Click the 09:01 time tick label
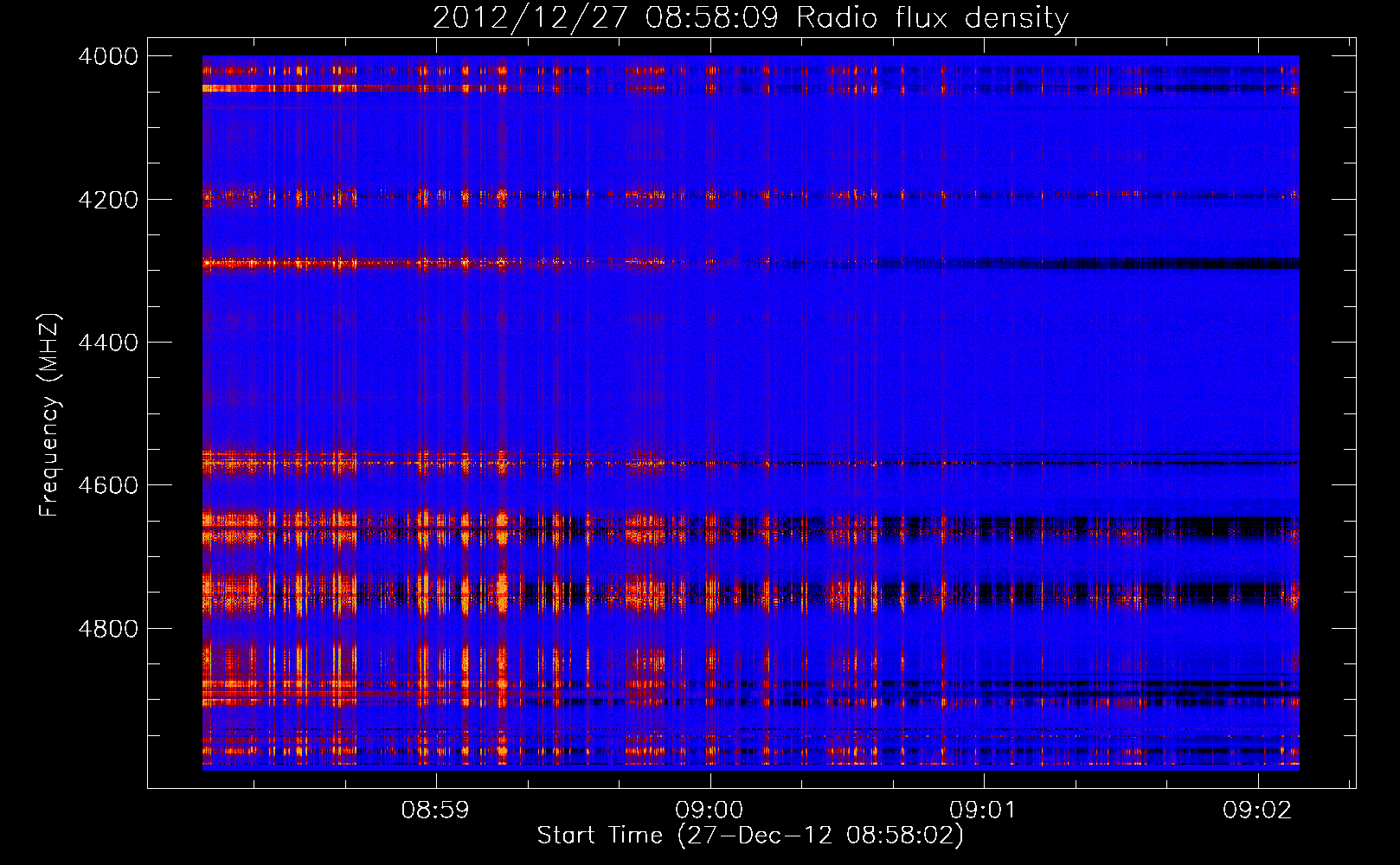This screenshot has height=865, width=1400. coord(983,810)
